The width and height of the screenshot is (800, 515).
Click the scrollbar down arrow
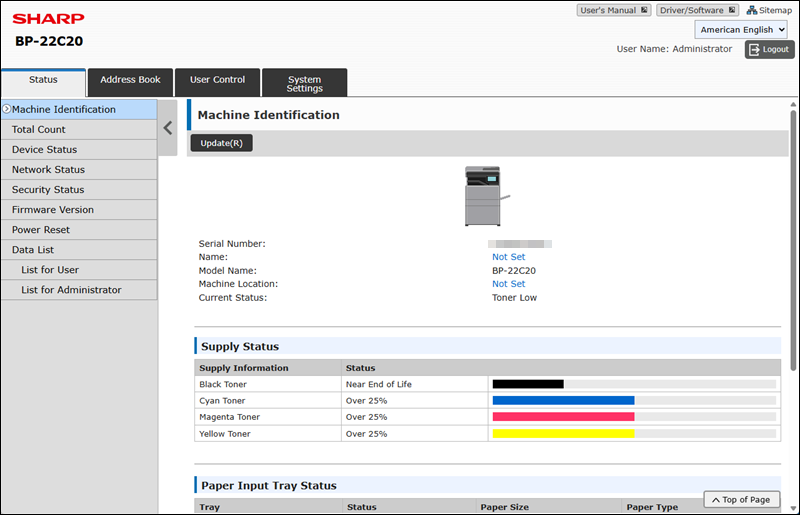click(x=793, y=508)
